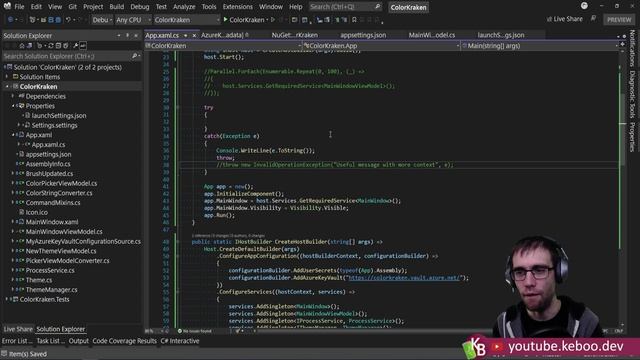Click the Properties wrench icon in Solution Explorer
Viewport: 640px width, 360px height.
coord(76,46)
